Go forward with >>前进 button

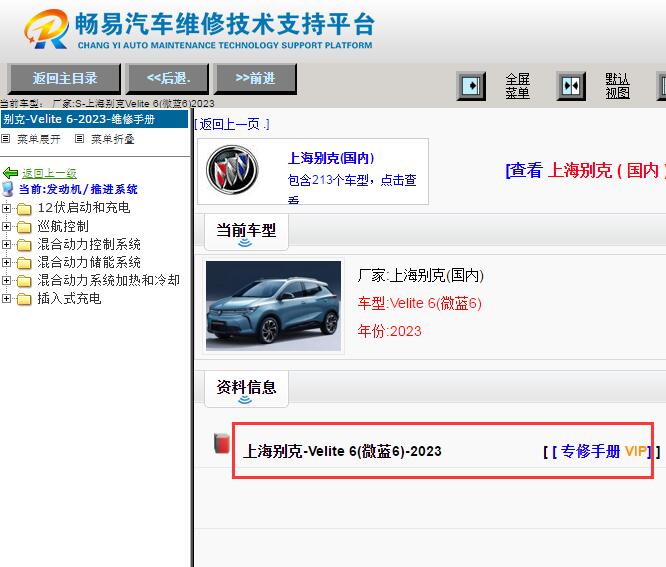point(255,79)
